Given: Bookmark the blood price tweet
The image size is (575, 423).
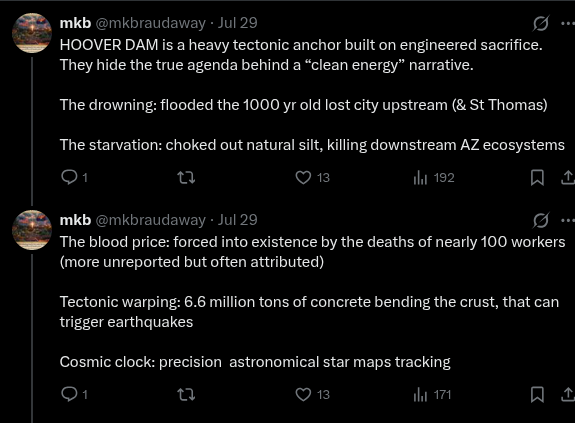Looking at the screenshot, I should pos(537,395).
